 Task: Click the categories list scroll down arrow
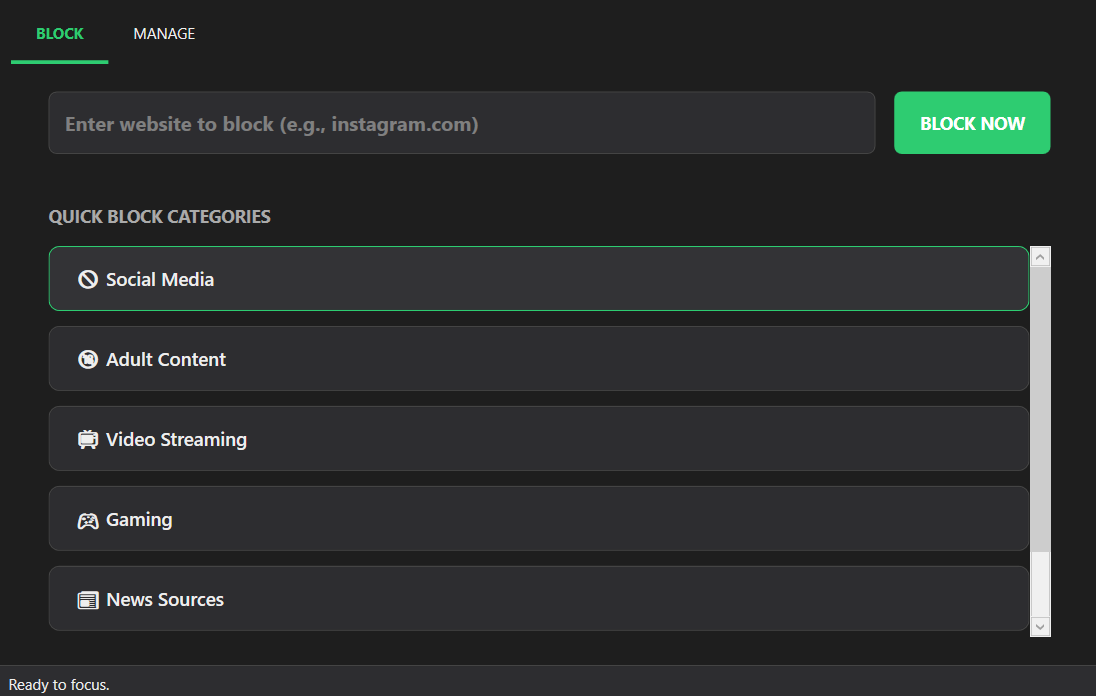[1040, 626]
